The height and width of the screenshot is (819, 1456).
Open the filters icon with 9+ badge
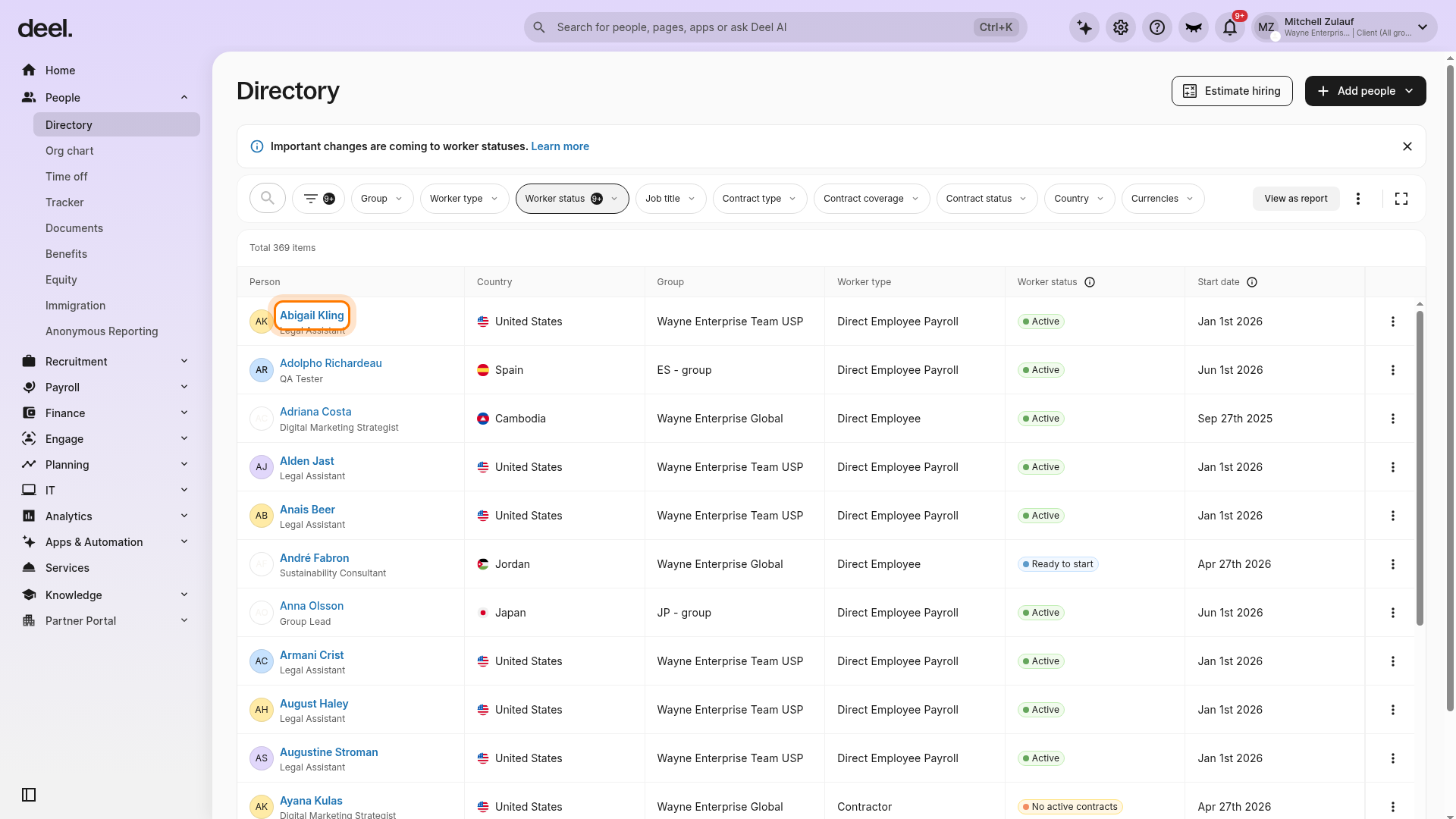(x=318, y=199)
